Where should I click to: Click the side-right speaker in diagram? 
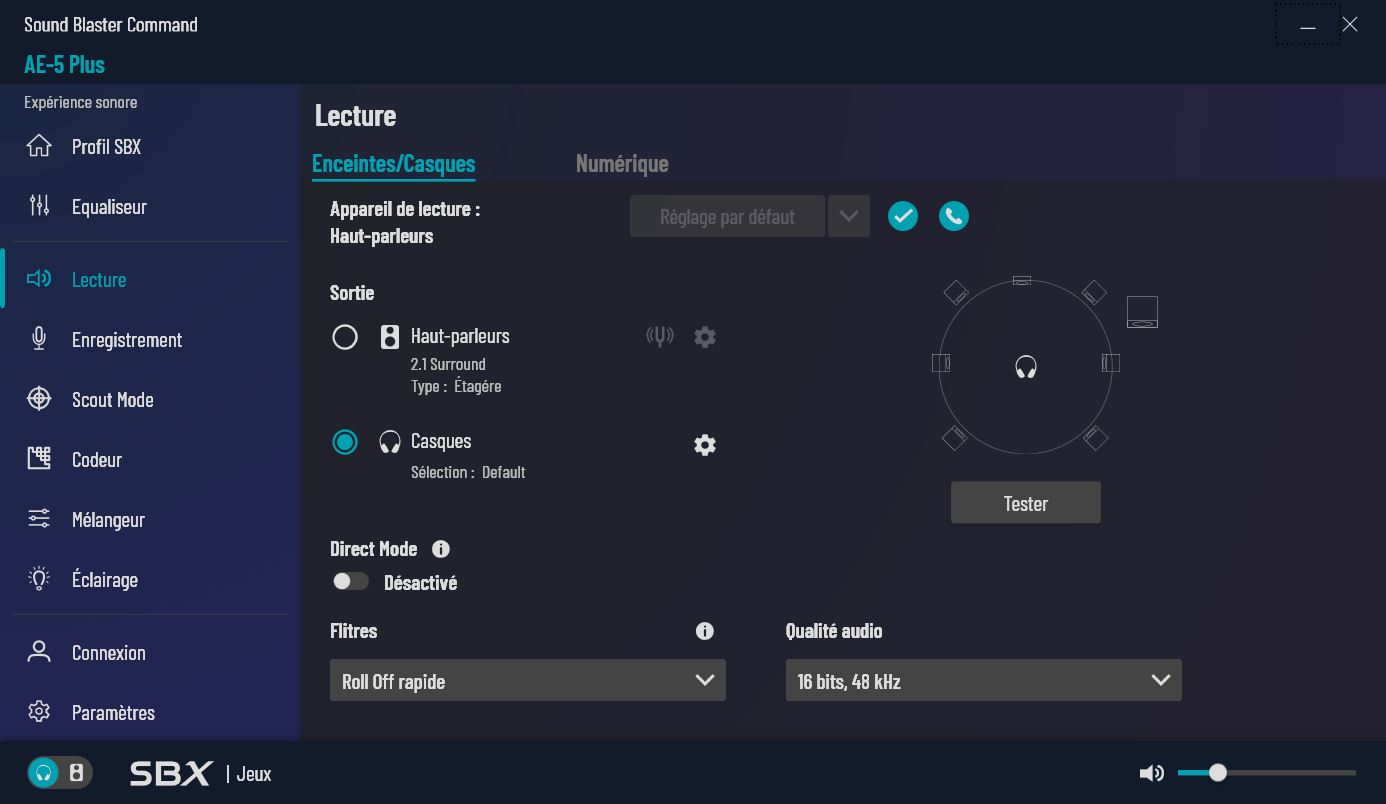[1111, 362]
